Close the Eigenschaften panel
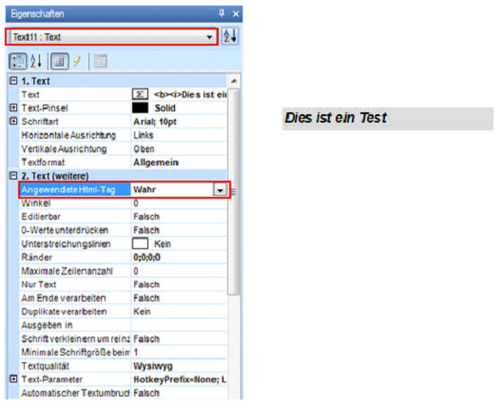 (x=236, y=14)
